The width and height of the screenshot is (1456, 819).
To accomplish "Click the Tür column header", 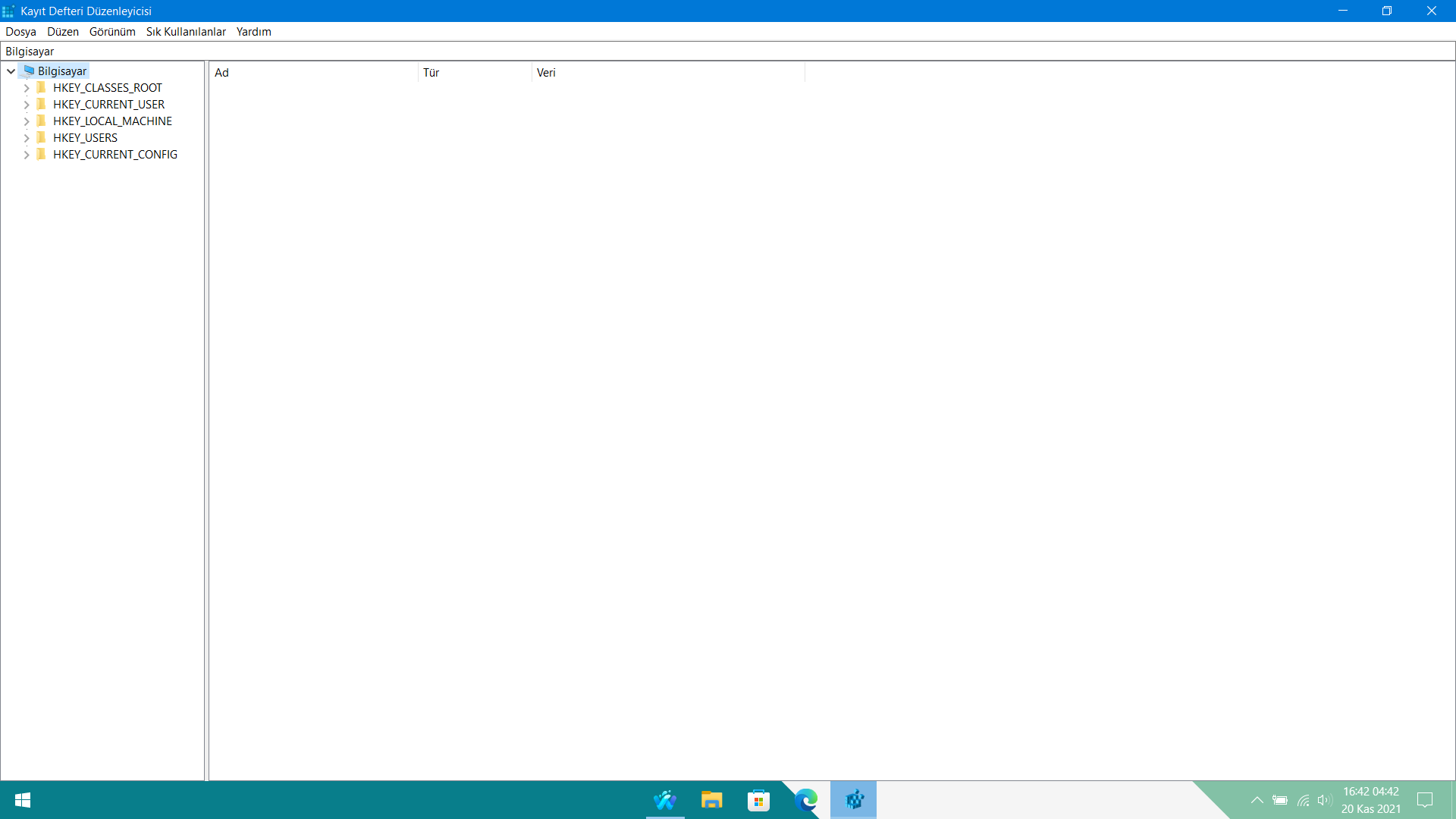I will pos(474,73).
